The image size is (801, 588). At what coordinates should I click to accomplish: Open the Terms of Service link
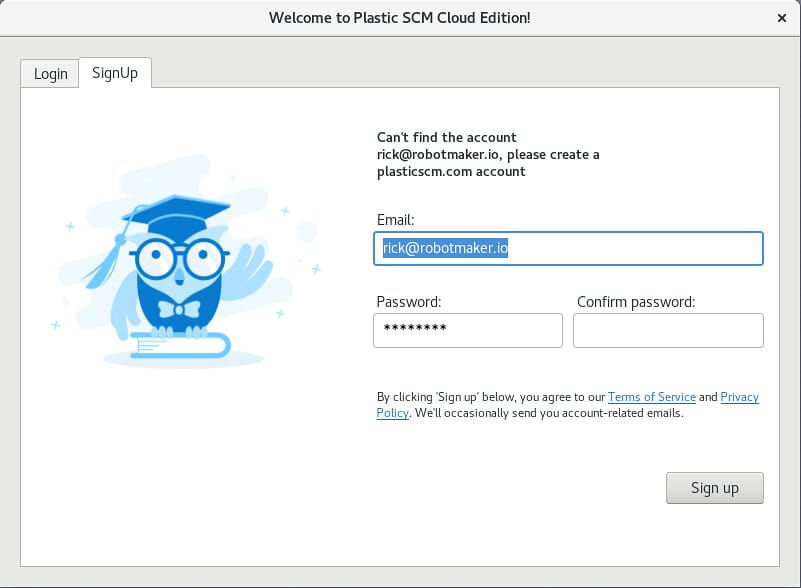coord(652,397)
